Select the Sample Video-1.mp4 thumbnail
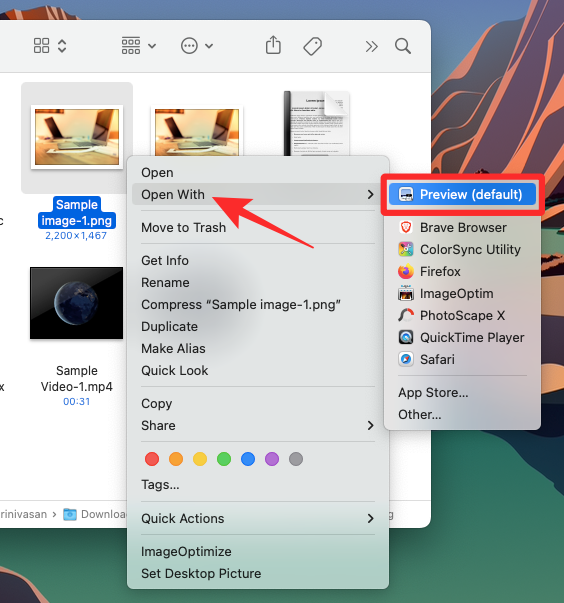This screenshot has width=564, height=603. (77, 303)
